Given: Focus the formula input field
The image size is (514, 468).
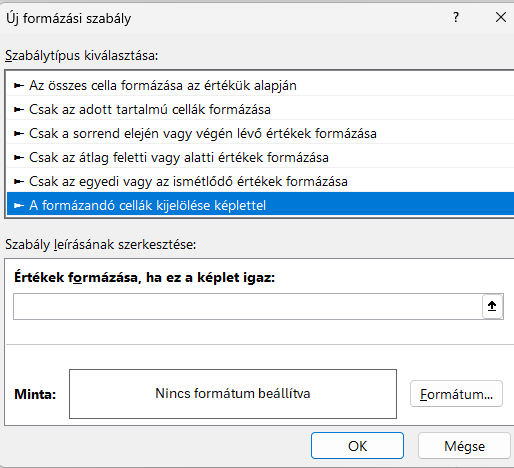Looking at the screenshot, I should coord(248,306).
